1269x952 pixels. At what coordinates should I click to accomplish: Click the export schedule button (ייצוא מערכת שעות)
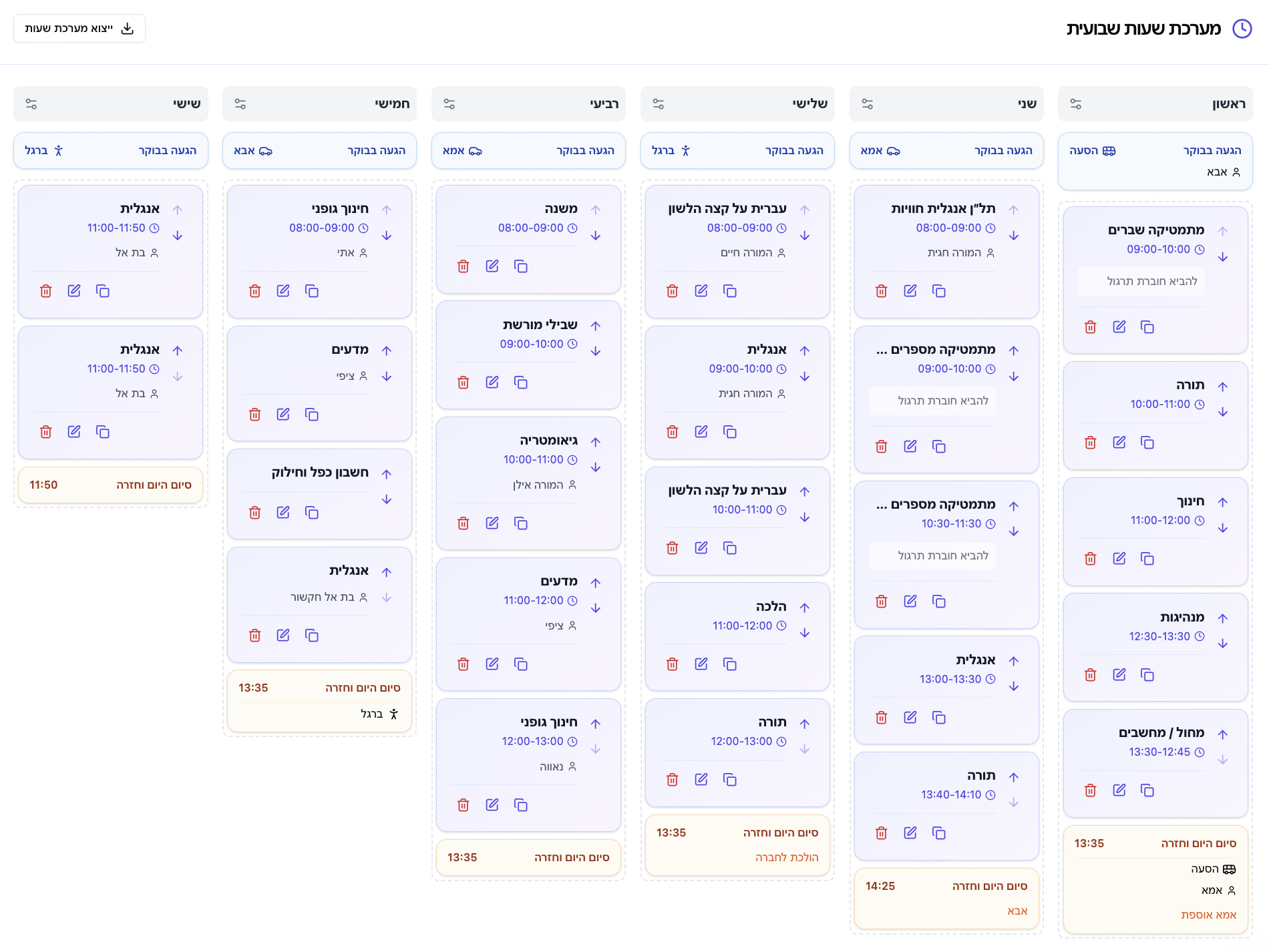79,29
